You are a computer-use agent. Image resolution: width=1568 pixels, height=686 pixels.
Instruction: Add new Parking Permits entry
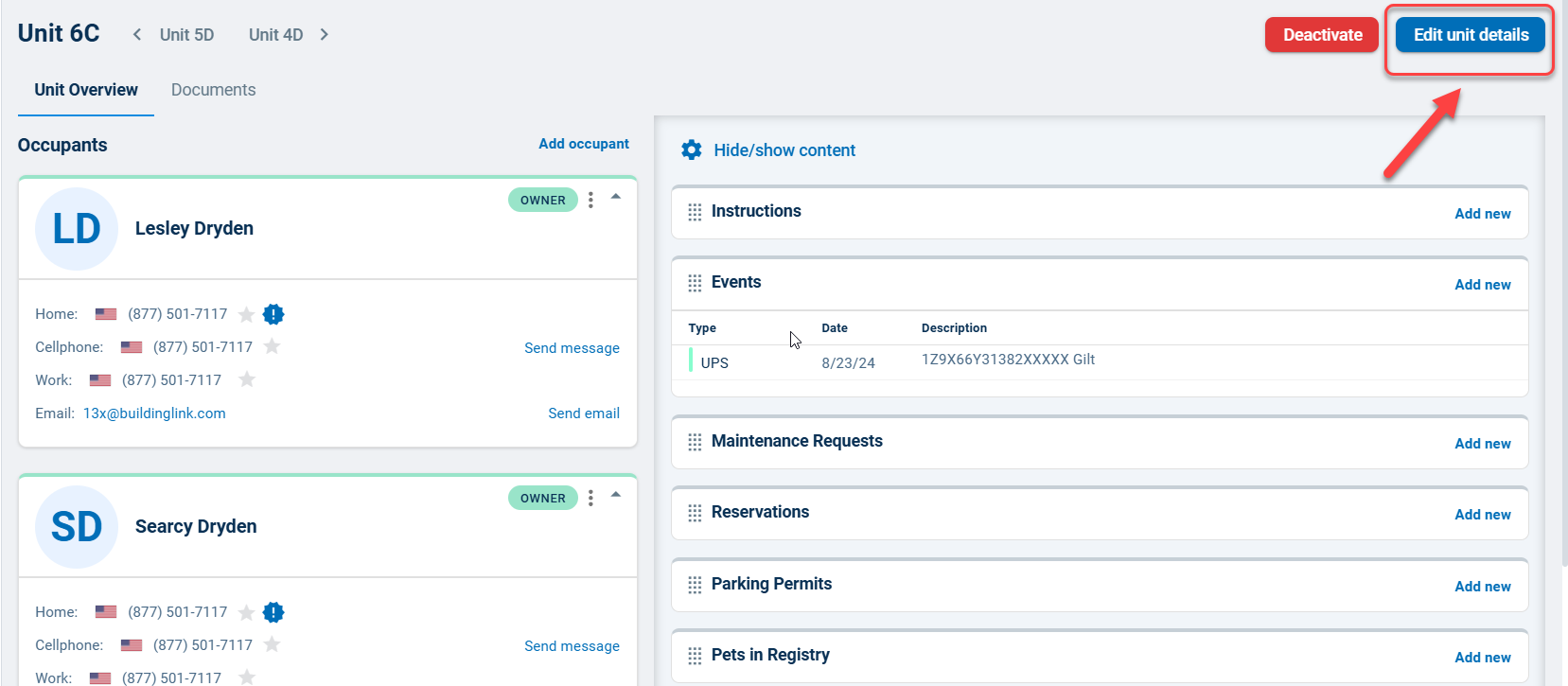pyautogui.click(x=1483, y=587)
